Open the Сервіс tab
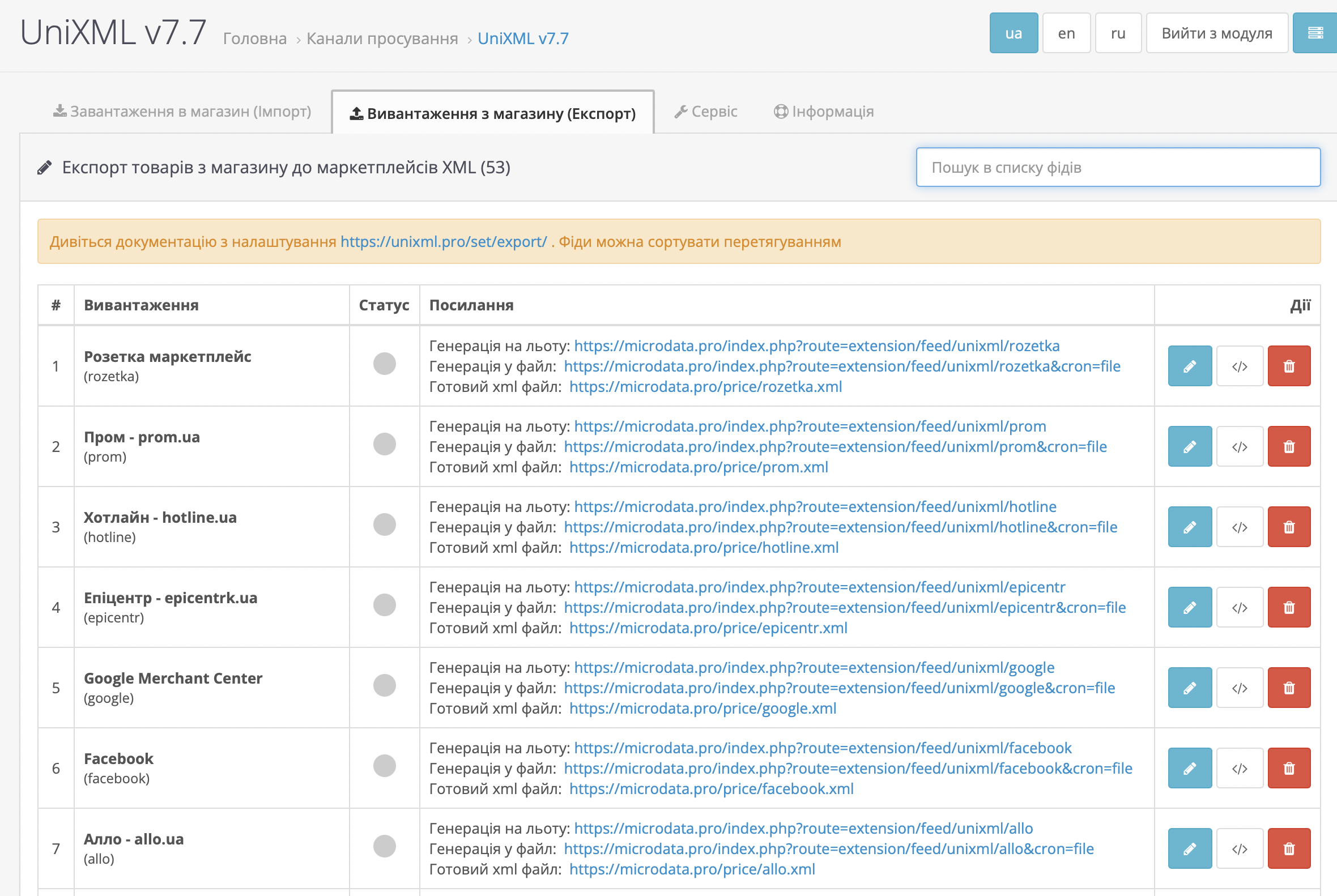 click(x=706, y=112)
